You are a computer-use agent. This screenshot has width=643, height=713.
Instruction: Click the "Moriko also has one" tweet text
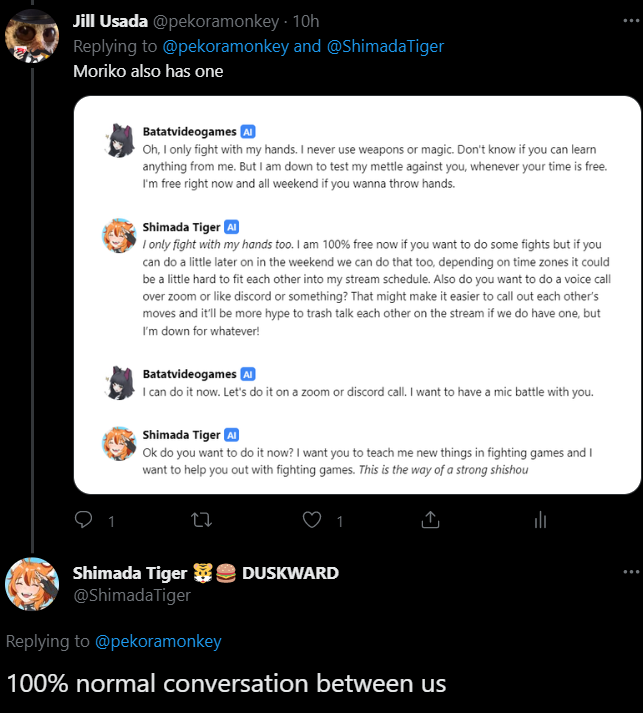pos(148,71)
